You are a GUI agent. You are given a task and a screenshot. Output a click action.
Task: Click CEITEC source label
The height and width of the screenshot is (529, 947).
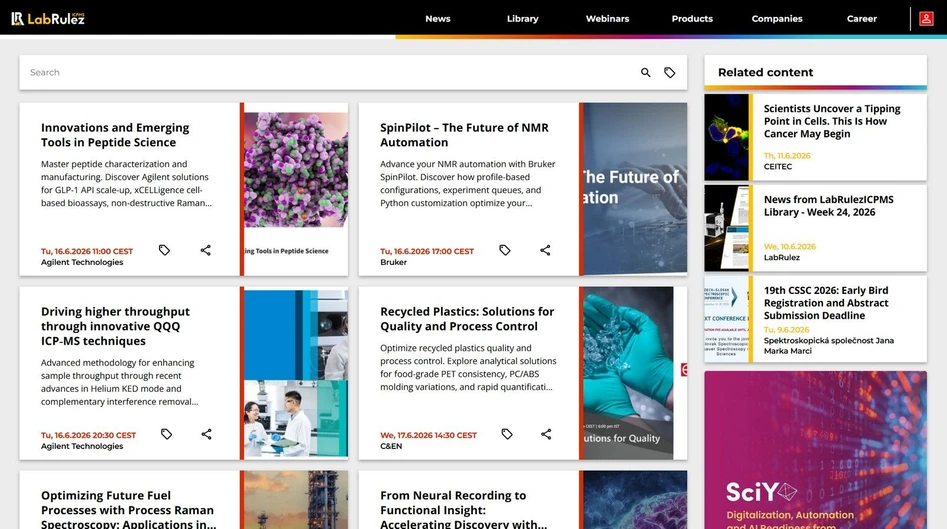coord(778,167)
